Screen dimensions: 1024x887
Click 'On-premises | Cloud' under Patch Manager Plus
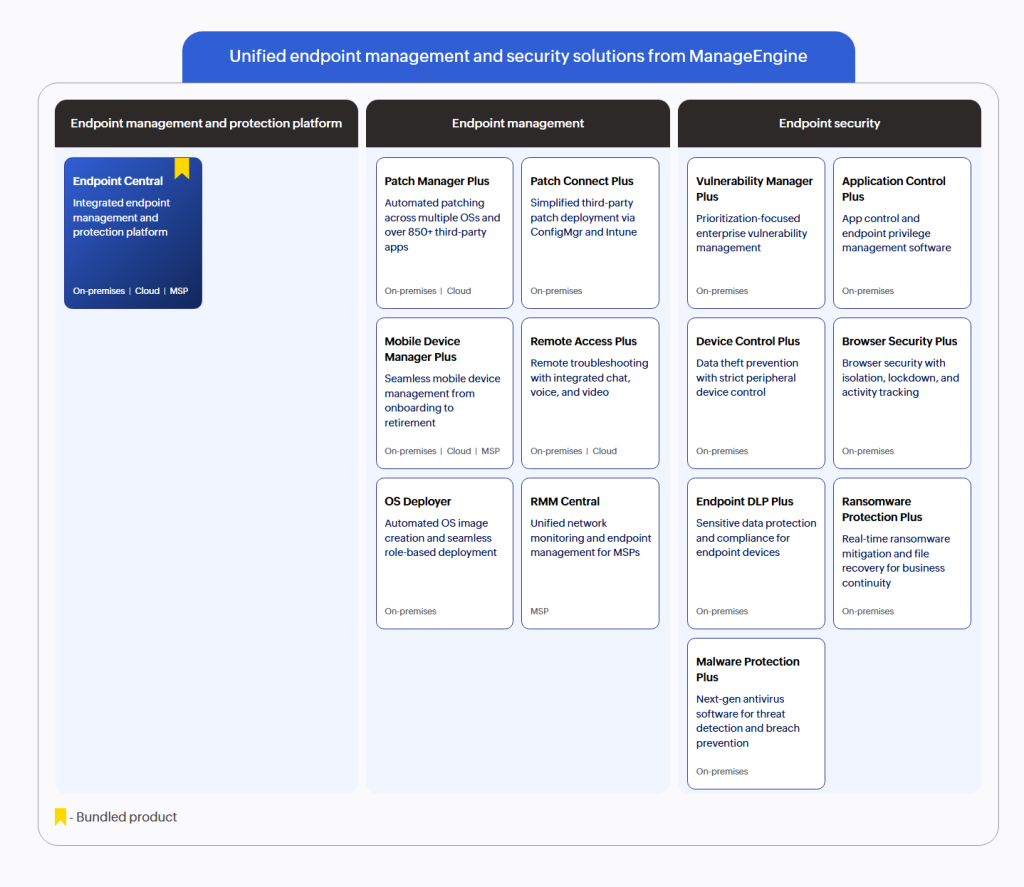pyautogui.click(x=428, y=291)
